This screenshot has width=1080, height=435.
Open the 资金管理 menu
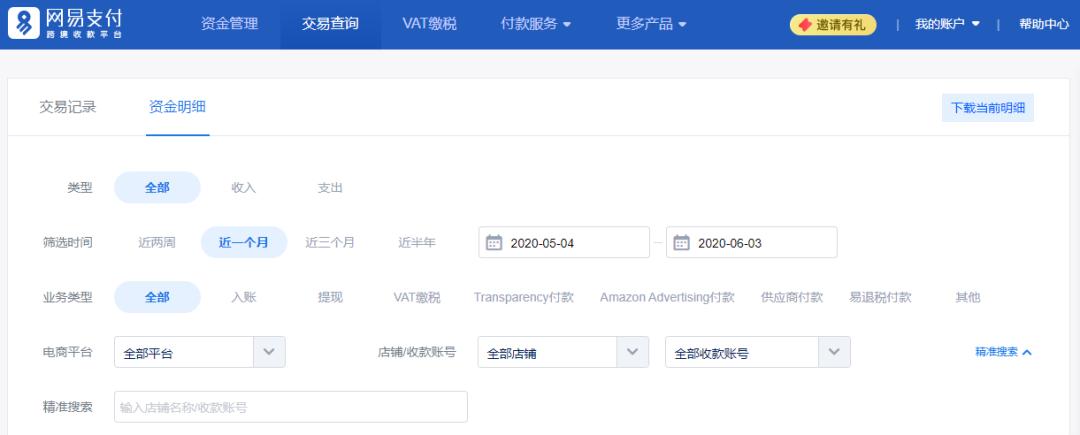pyautogui.click(x=229, y=24)
